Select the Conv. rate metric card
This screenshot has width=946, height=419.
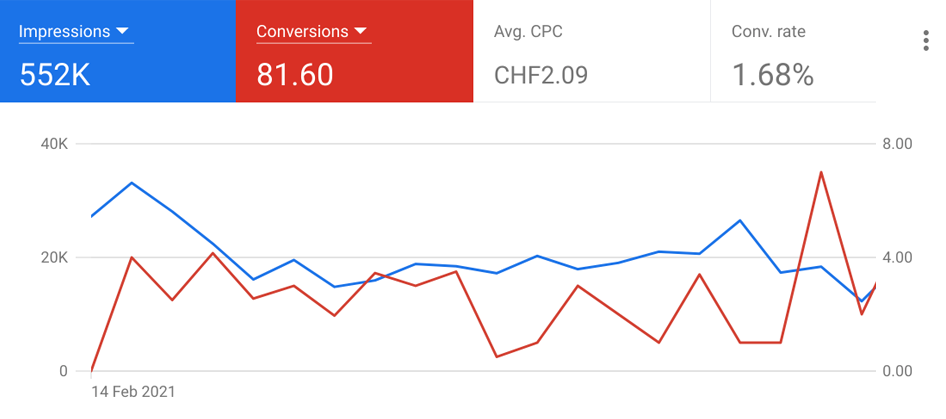point(793,51)
